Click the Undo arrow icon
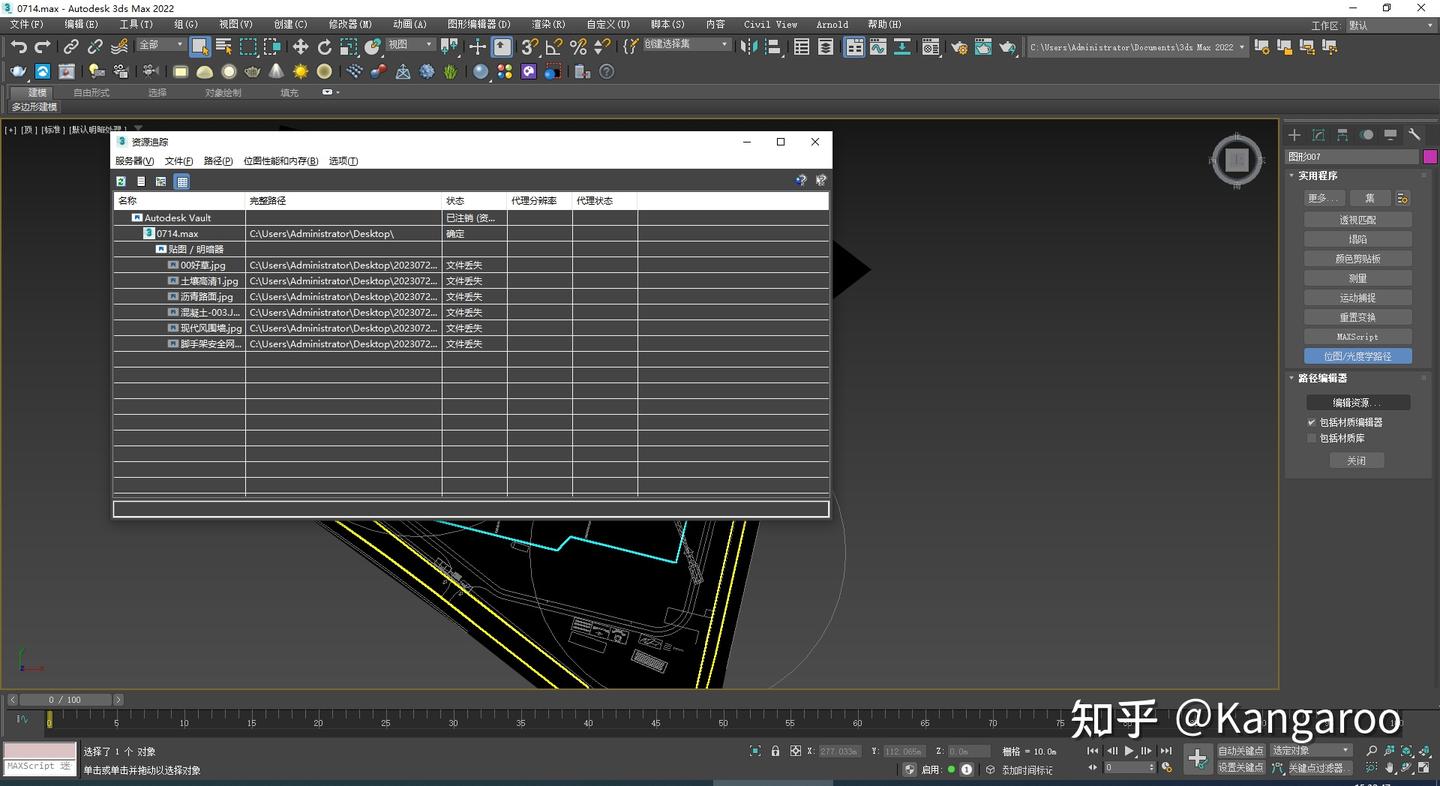This screenshot has height=786, width=1440. tap(19, 47)
